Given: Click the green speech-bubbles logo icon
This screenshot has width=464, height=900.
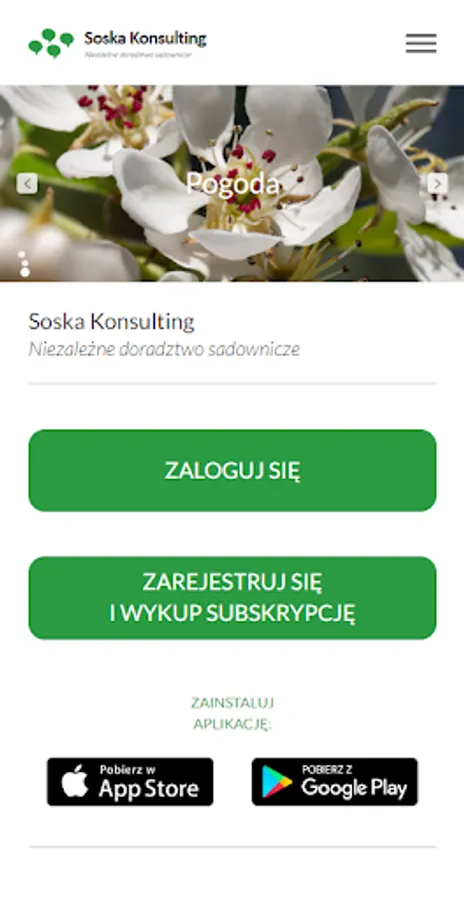Looking at the screenshot, I should pyautogui.click(x=51, y=43).
